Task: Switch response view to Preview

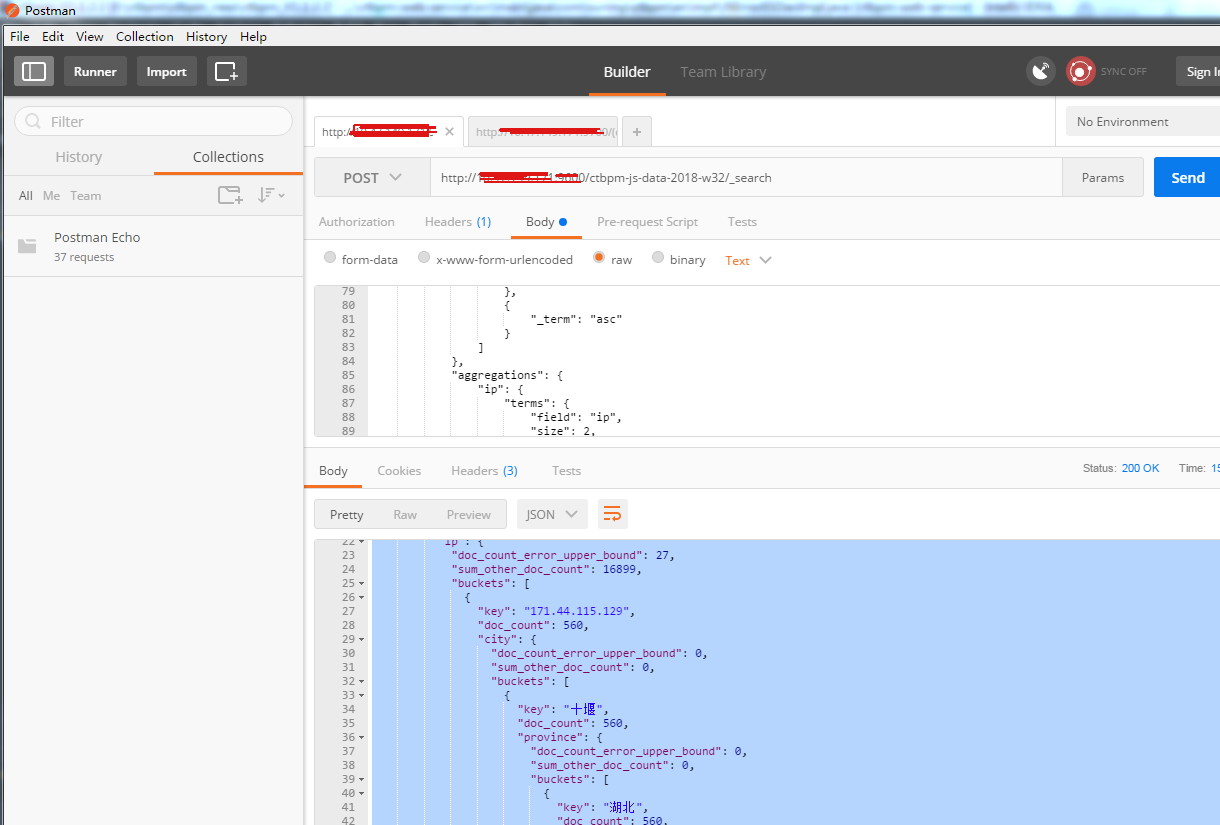Action: coord(468,514)
